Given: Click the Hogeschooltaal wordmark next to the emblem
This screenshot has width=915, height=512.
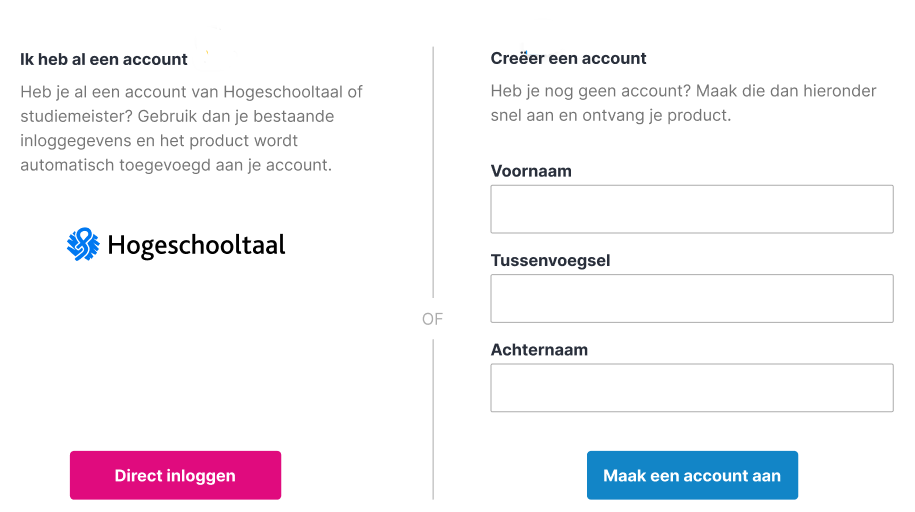Looking at the screenshot, I should (196, 245).
